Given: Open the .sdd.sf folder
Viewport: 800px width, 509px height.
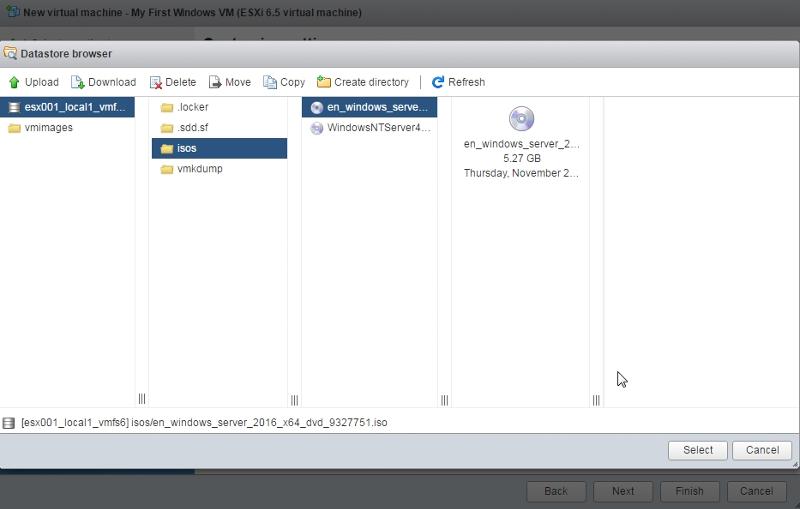Looking at the screenshot, I should (x=192, y=128).
